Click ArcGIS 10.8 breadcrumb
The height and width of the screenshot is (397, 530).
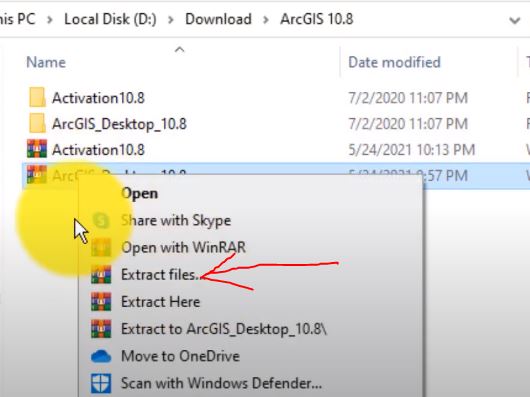(317, 19)
